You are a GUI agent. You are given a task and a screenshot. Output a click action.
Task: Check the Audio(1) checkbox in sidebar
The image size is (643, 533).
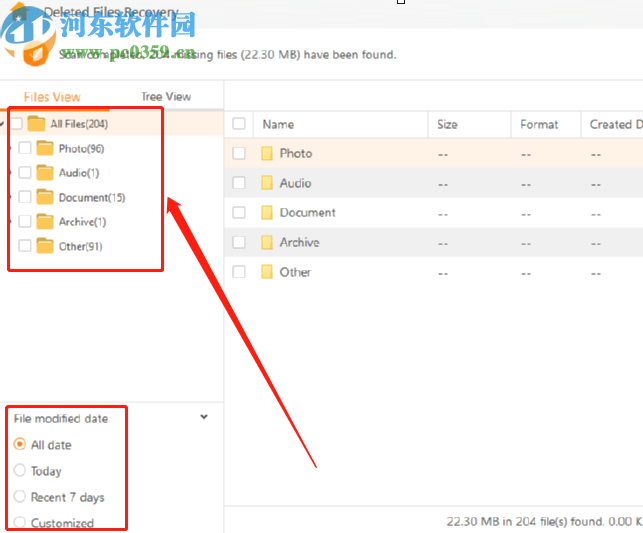(25, 173)
